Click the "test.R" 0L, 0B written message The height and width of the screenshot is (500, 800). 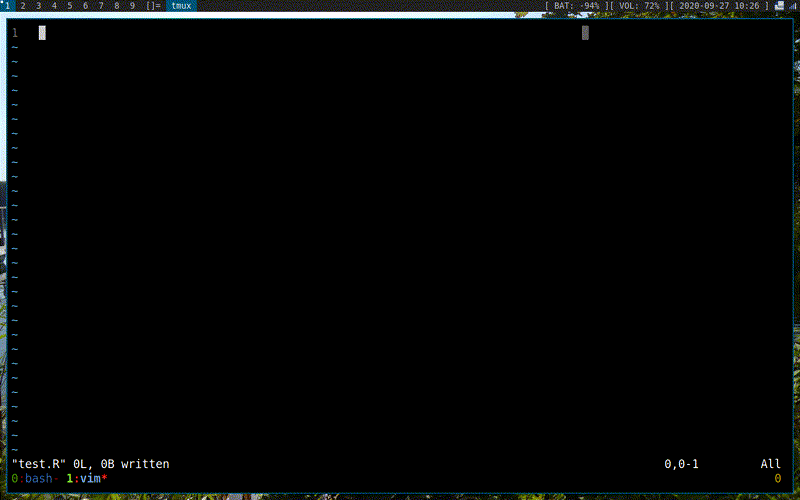90,464
